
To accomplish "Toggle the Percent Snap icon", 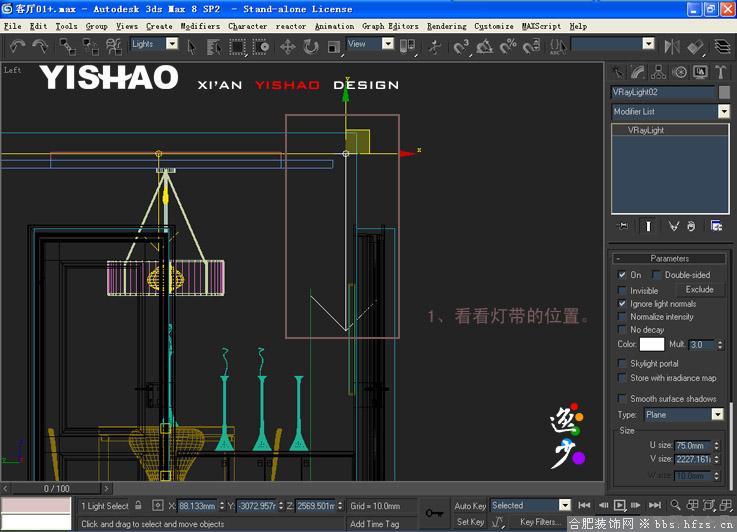I will click(508, 47).
